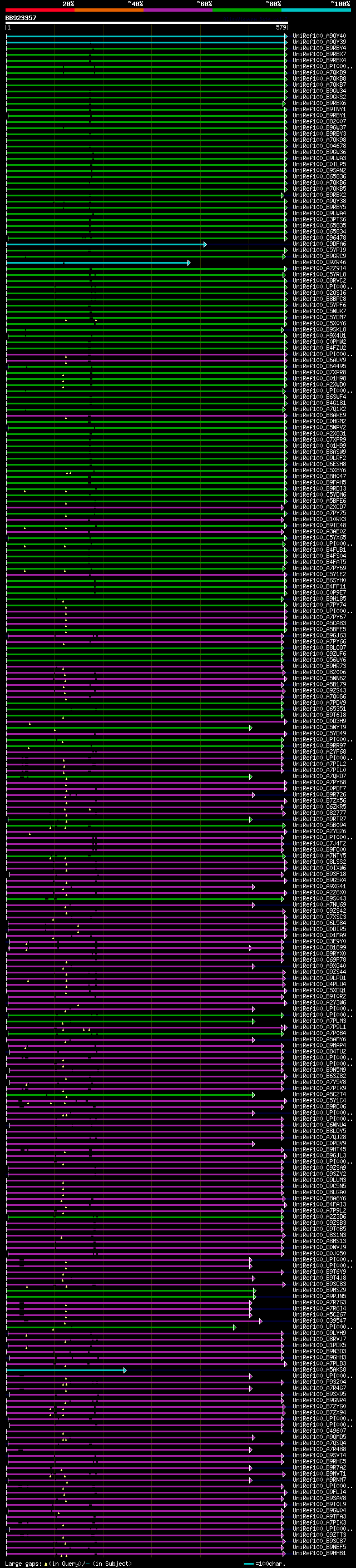
Task: Select hit label UniRef100_O04678
Action: pyautogui.click(x=319, y=146)
